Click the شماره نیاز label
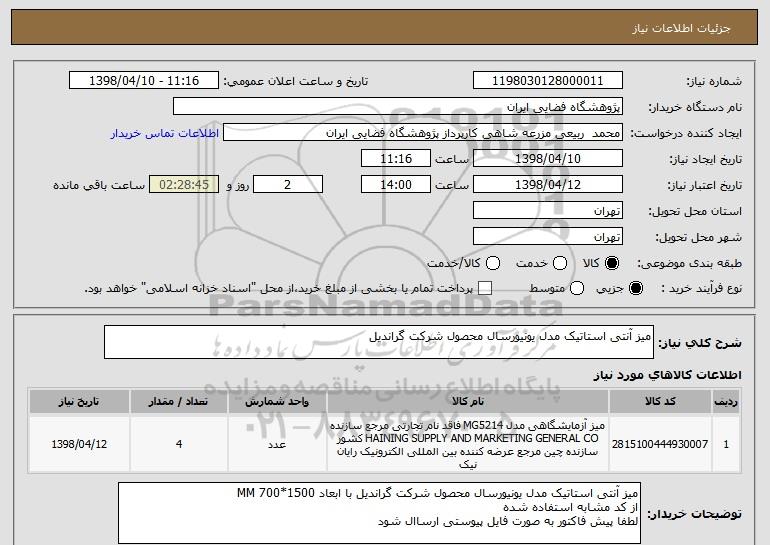 (714, 82)
